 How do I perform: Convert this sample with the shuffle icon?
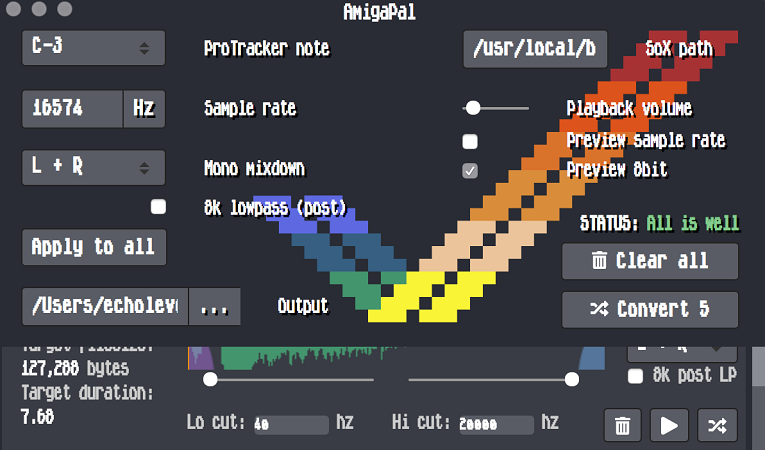point(717,426)
